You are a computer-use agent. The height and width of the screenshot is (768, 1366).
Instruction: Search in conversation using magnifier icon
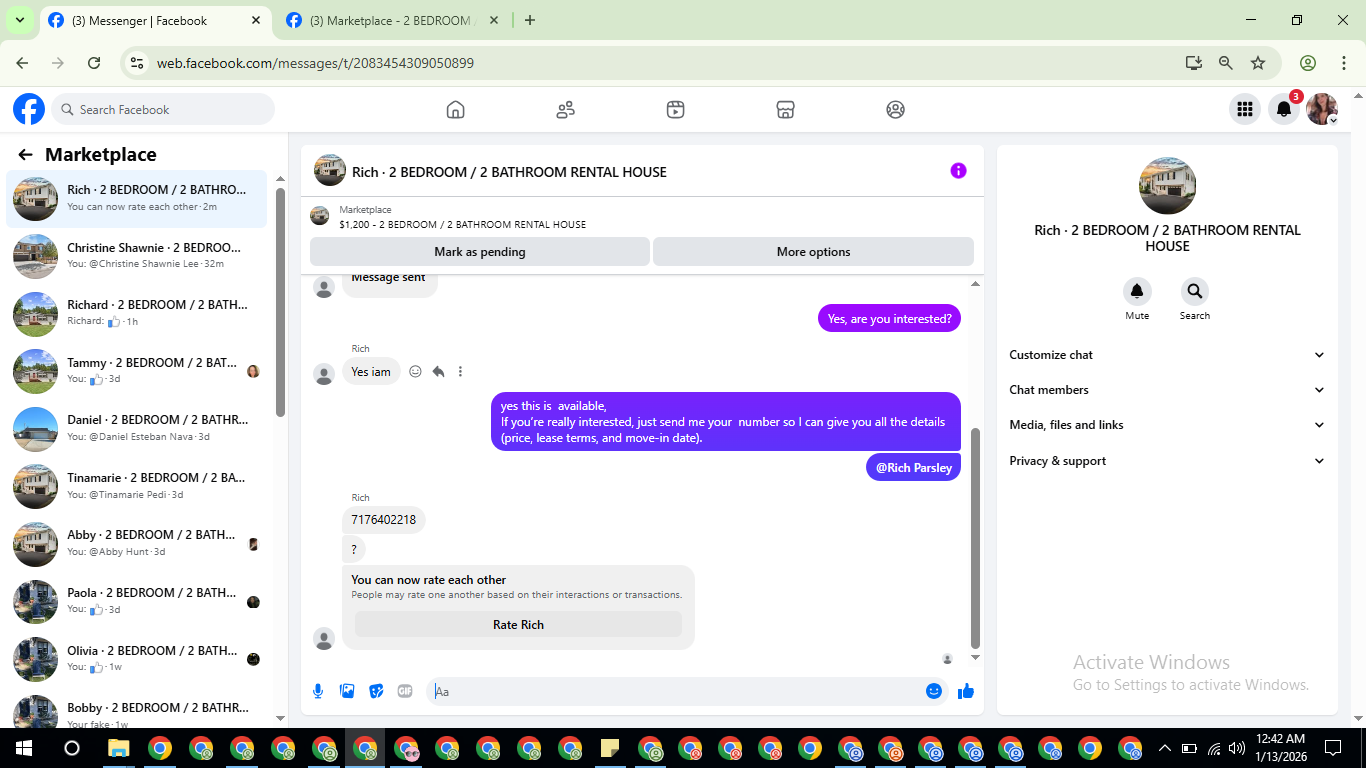pyautogui.click(x=1194, y=292)
